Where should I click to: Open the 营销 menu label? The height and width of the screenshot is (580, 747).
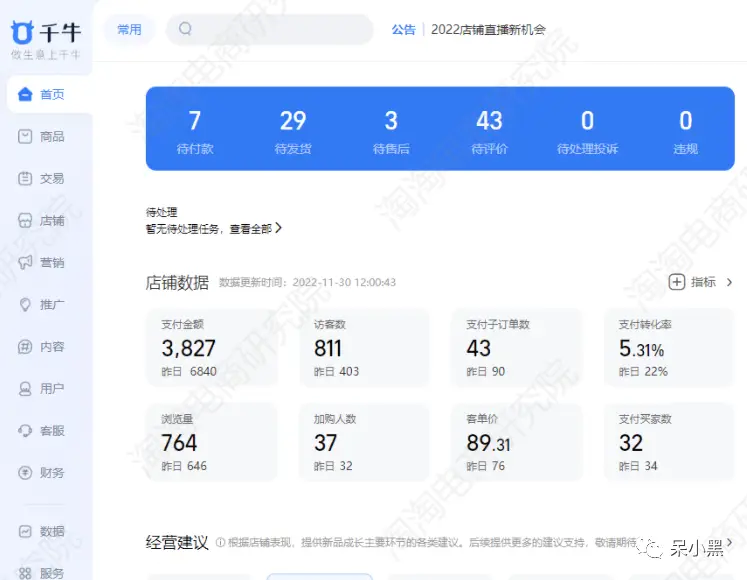click(x=52, y=262)
